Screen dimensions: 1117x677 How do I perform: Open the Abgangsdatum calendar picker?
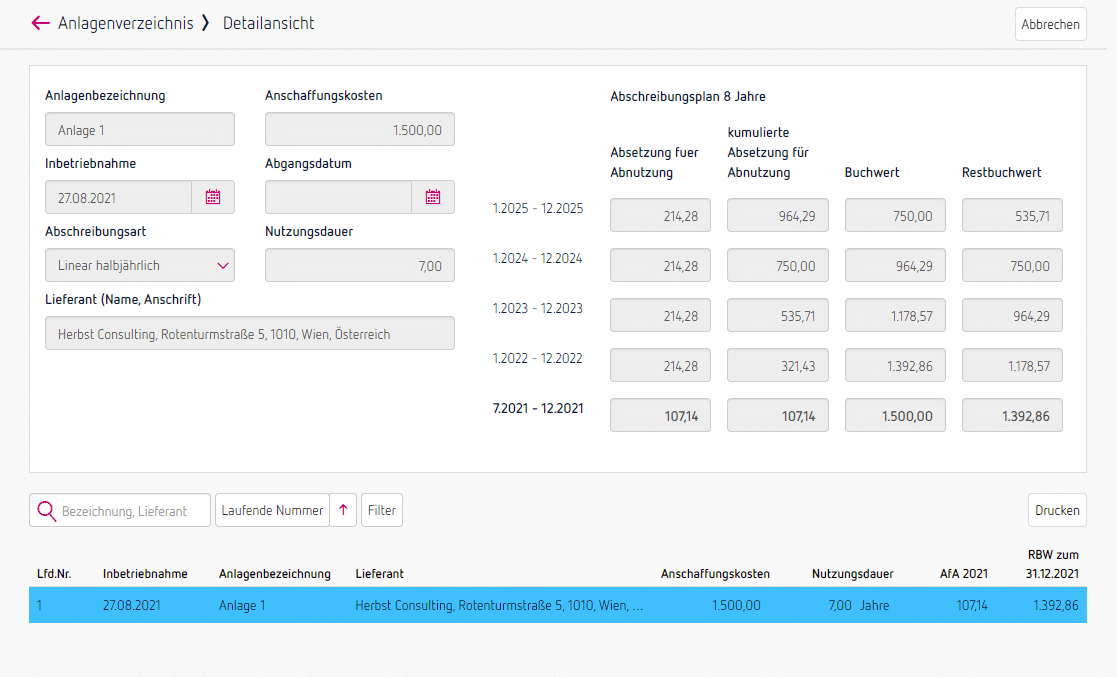pos(433,197)
